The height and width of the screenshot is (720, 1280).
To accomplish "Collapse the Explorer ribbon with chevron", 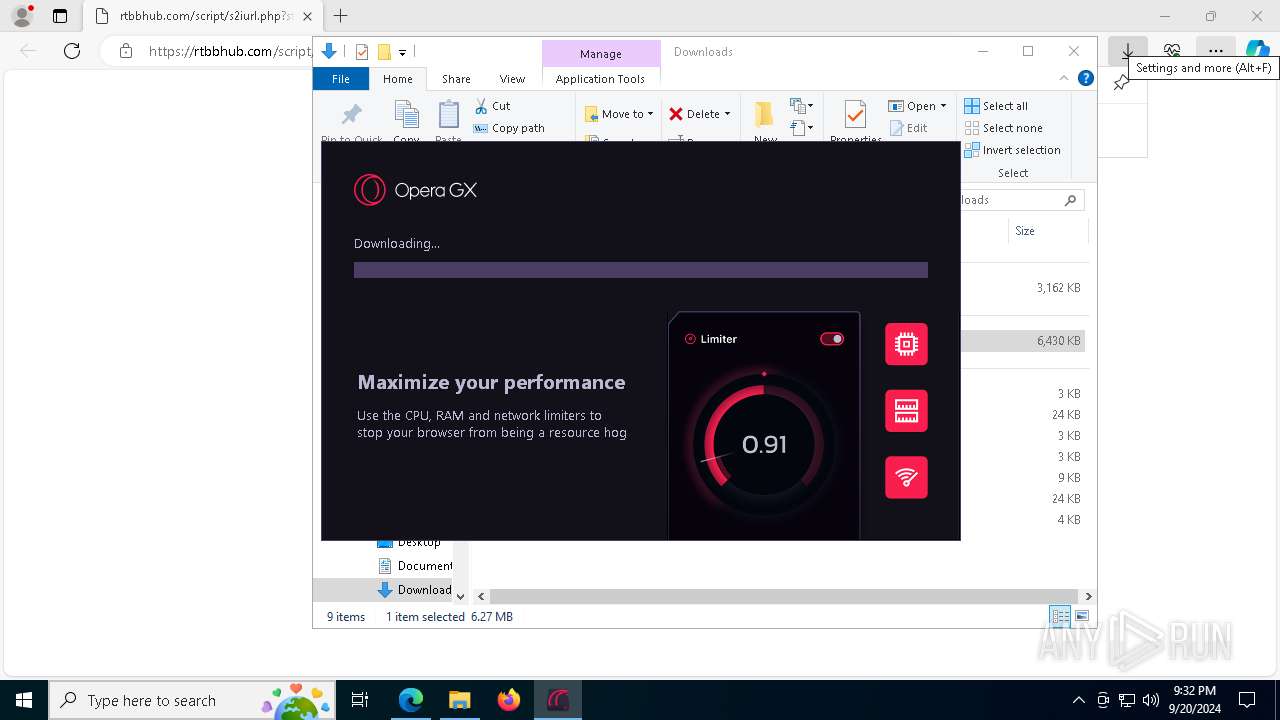I will point(1064,78).
